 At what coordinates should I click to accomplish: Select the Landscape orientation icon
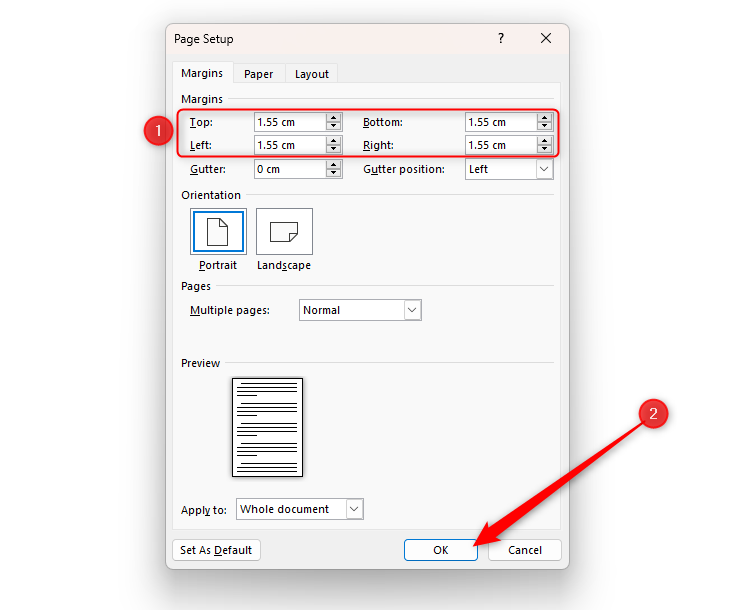click(x=284, y=232)
